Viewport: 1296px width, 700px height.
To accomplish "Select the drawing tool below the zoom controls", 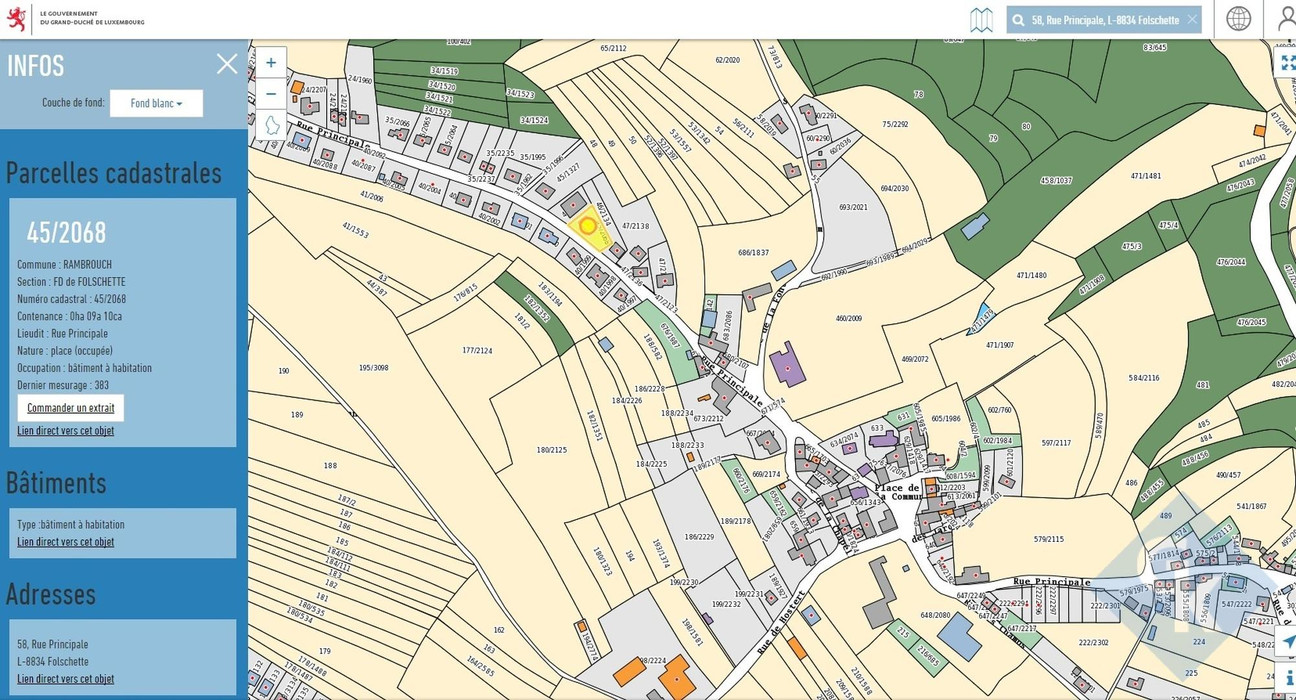I will (x=270, y=124).
